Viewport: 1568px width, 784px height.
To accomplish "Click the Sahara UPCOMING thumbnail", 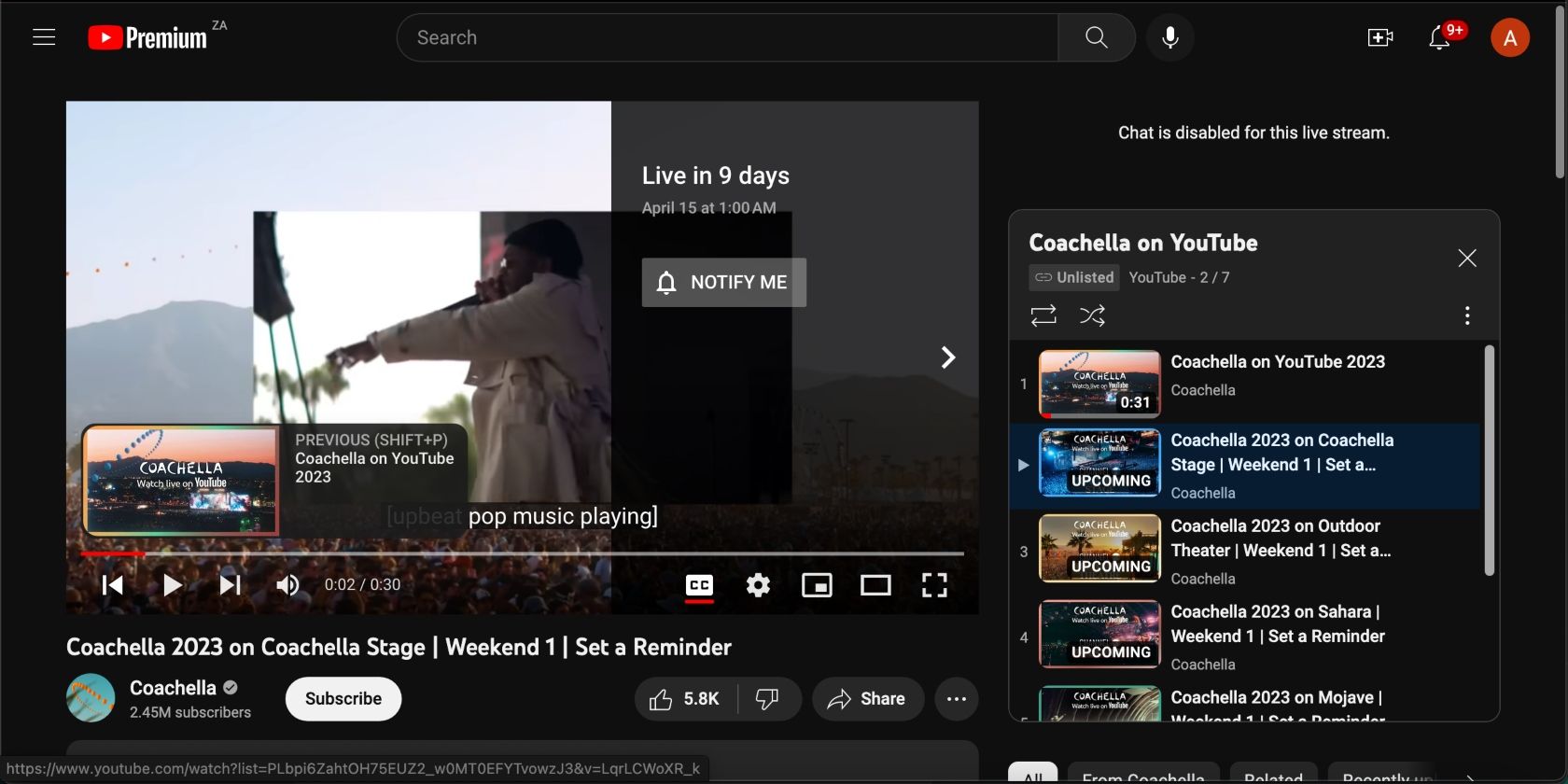I will 1099,634.
